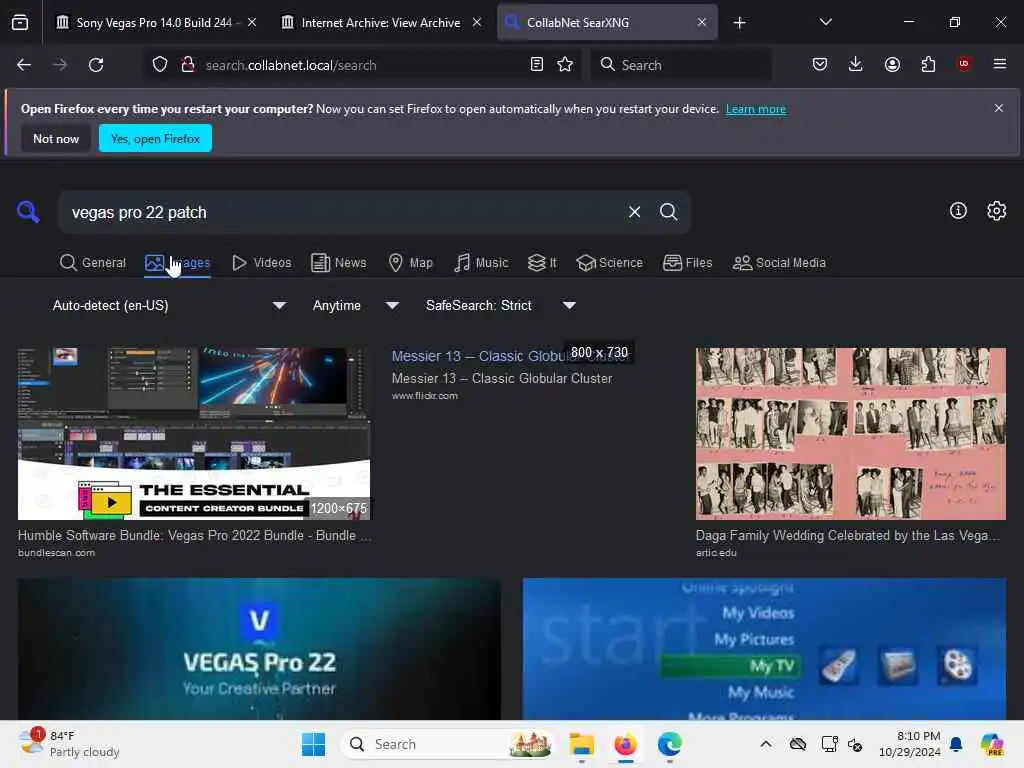Select the Social Media search category
Image resolution: width=1024 pixels, height=768 pixels.
(779, 263)
